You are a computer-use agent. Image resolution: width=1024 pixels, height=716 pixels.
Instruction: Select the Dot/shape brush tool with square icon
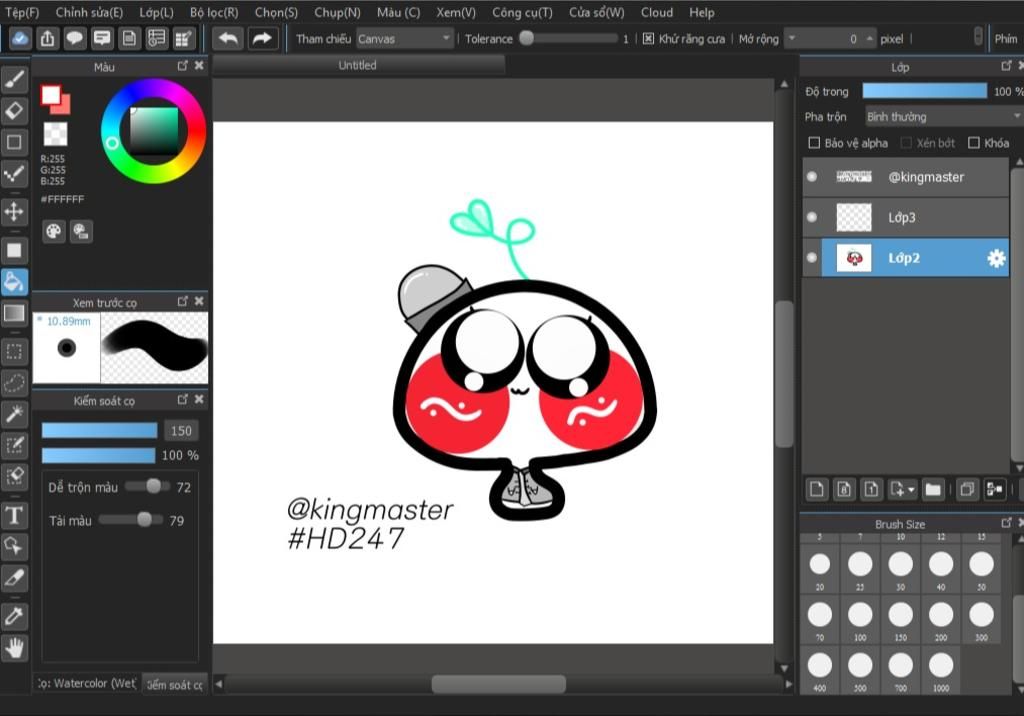click(14, 142)
